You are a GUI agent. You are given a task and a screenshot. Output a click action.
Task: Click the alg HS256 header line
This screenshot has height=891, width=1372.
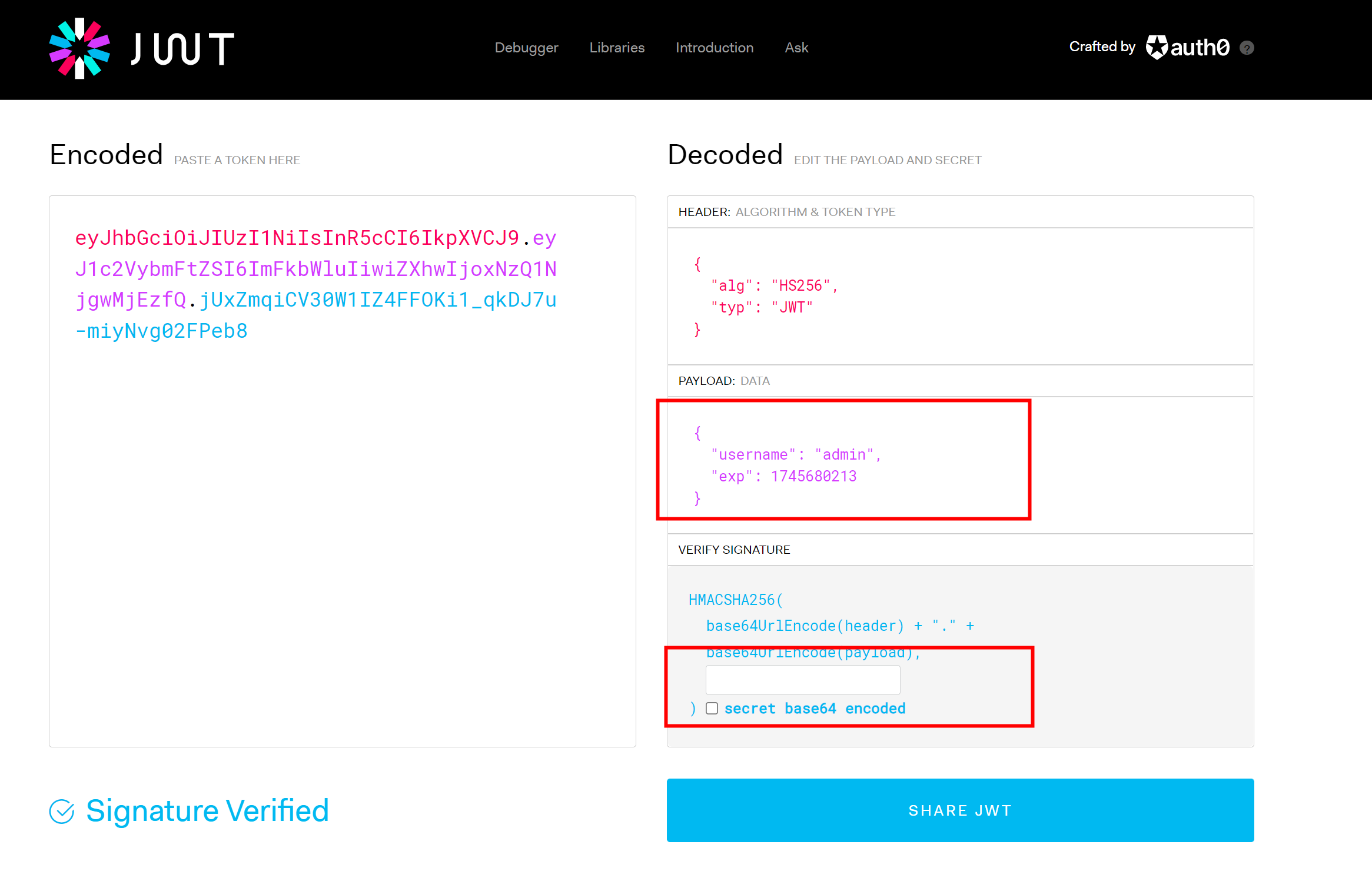pos(774,286)
